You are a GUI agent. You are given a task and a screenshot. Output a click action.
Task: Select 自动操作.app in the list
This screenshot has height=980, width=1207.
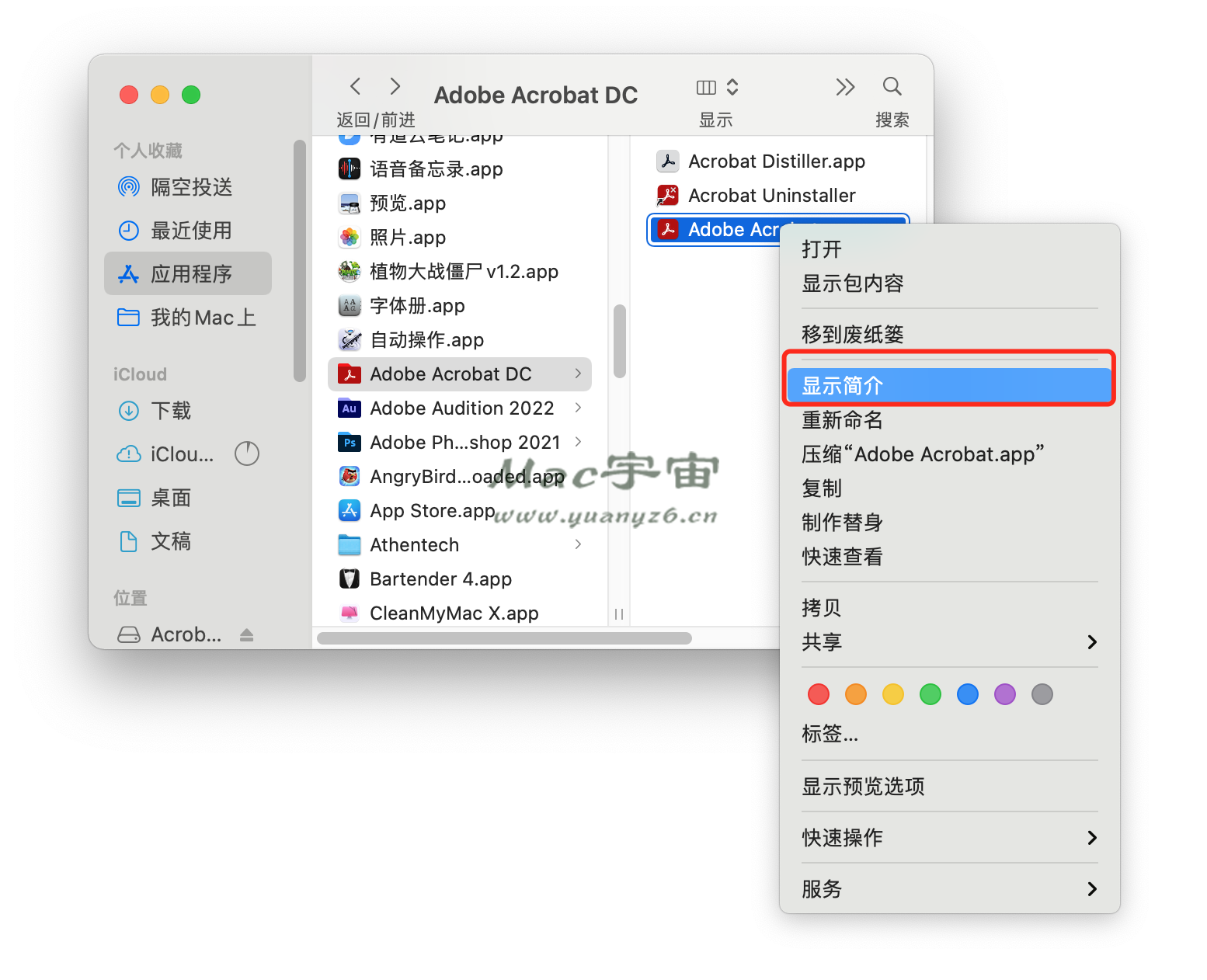(460, 340)
